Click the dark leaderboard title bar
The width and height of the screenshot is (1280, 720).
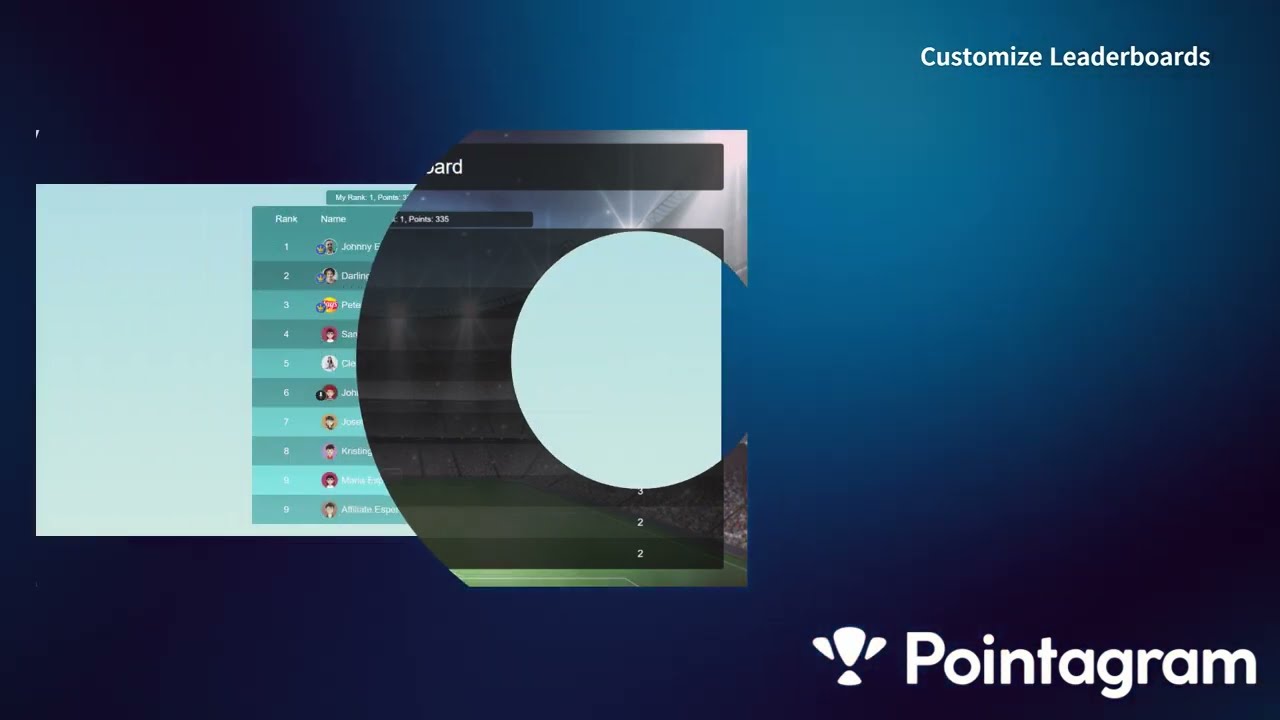(570, 167)
